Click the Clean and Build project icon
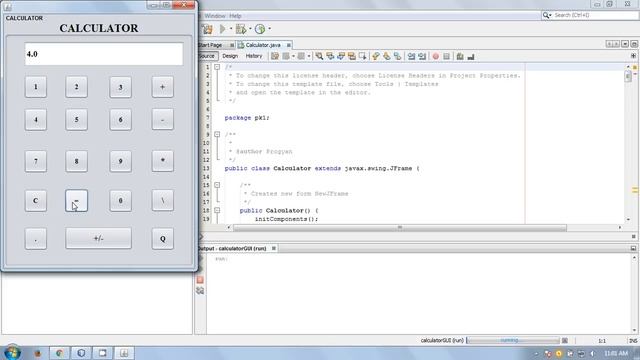The image size is (640, 360). coord(207,29)
